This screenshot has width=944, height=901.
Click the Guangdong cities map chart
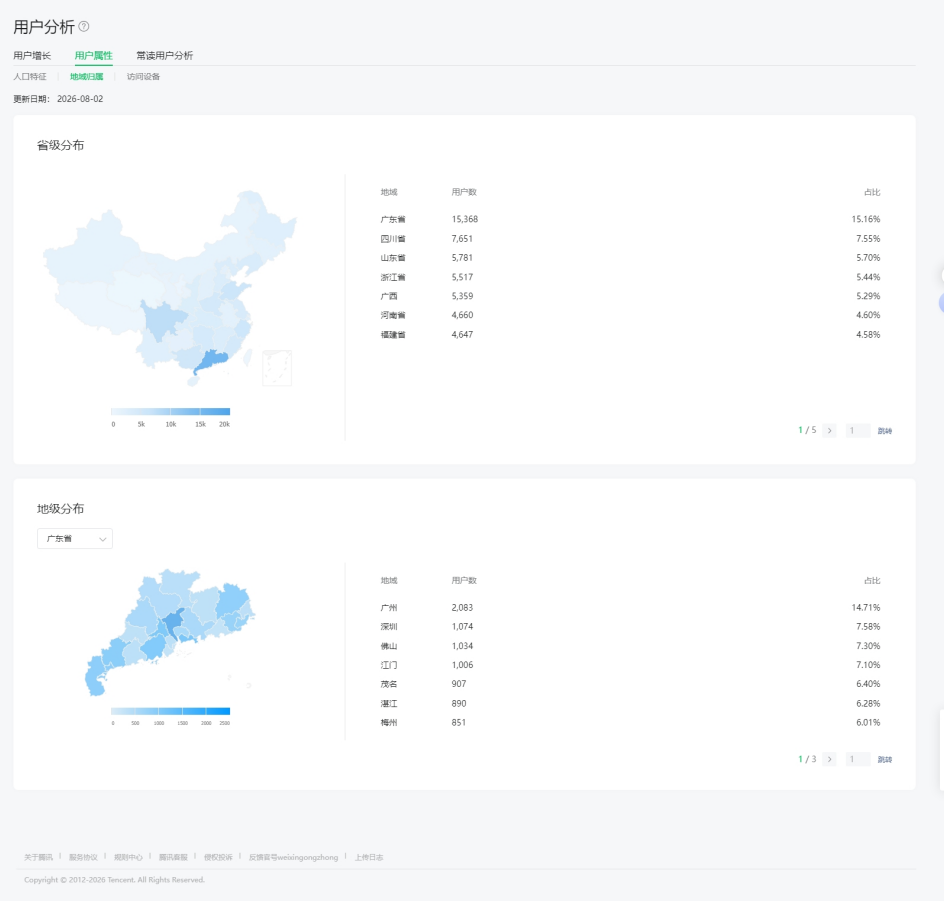[170, 632]
